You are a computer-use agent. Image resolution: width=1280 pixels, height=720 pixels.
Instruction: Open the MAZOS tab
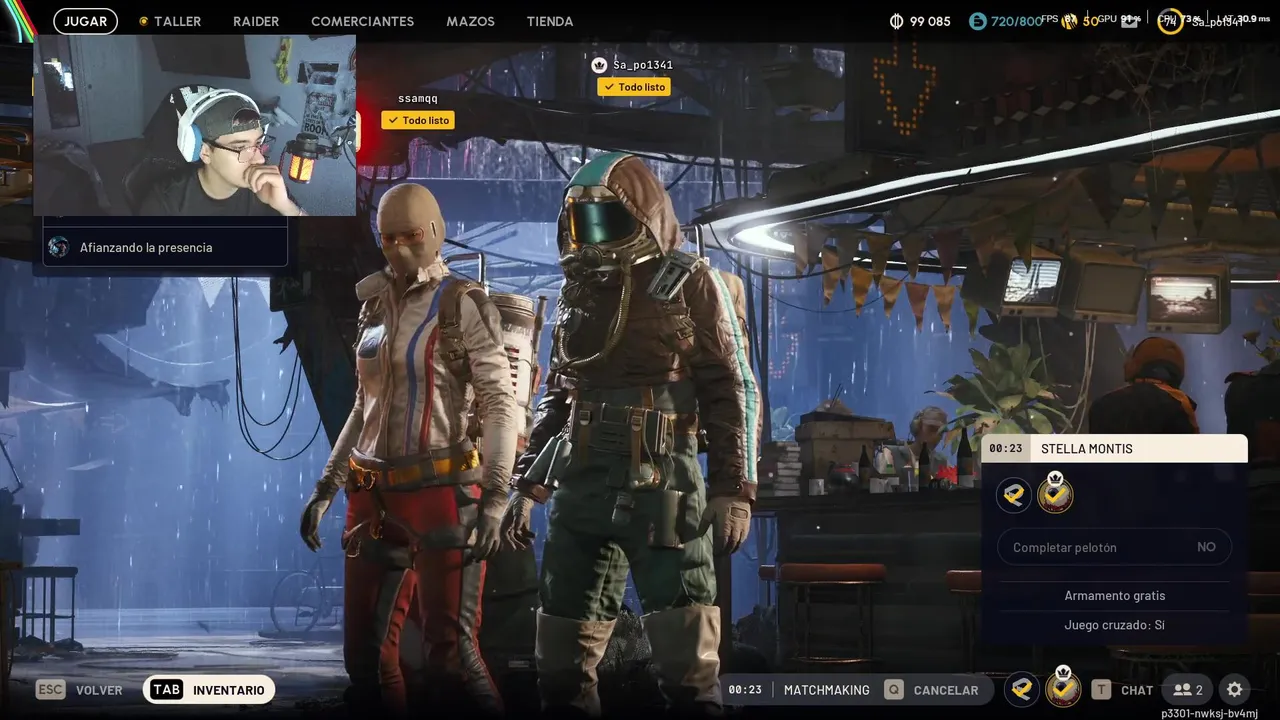pyautogui.click(x=470, y=21)
